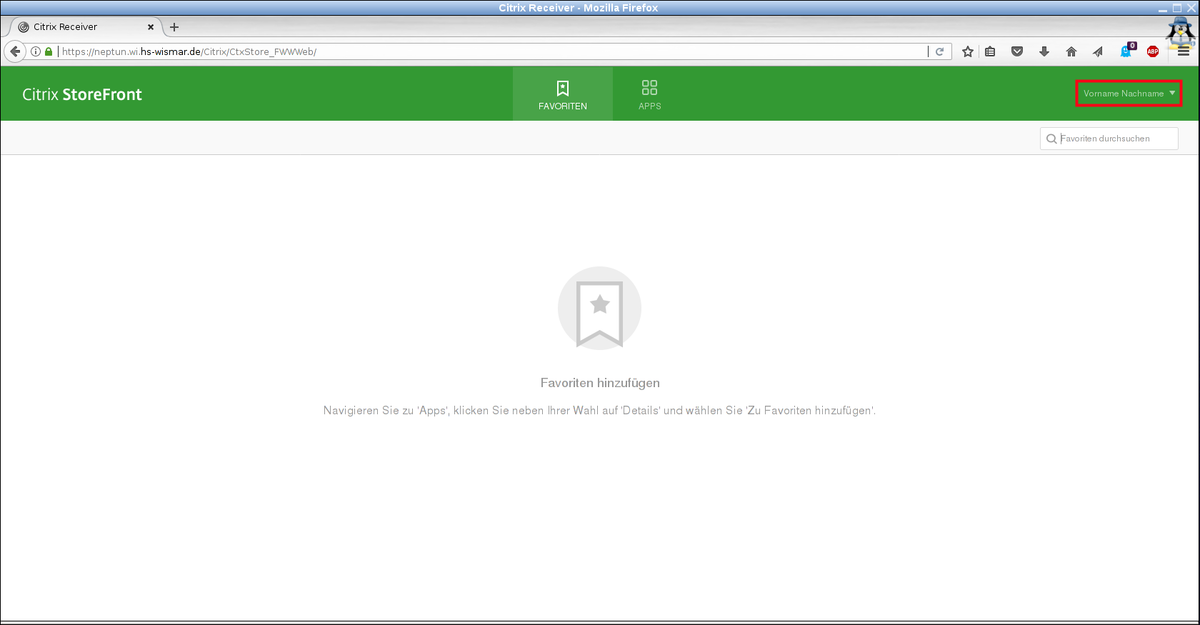Bookmark this page with the star icon
This screenshot has height=625, width=1200.
967,51
